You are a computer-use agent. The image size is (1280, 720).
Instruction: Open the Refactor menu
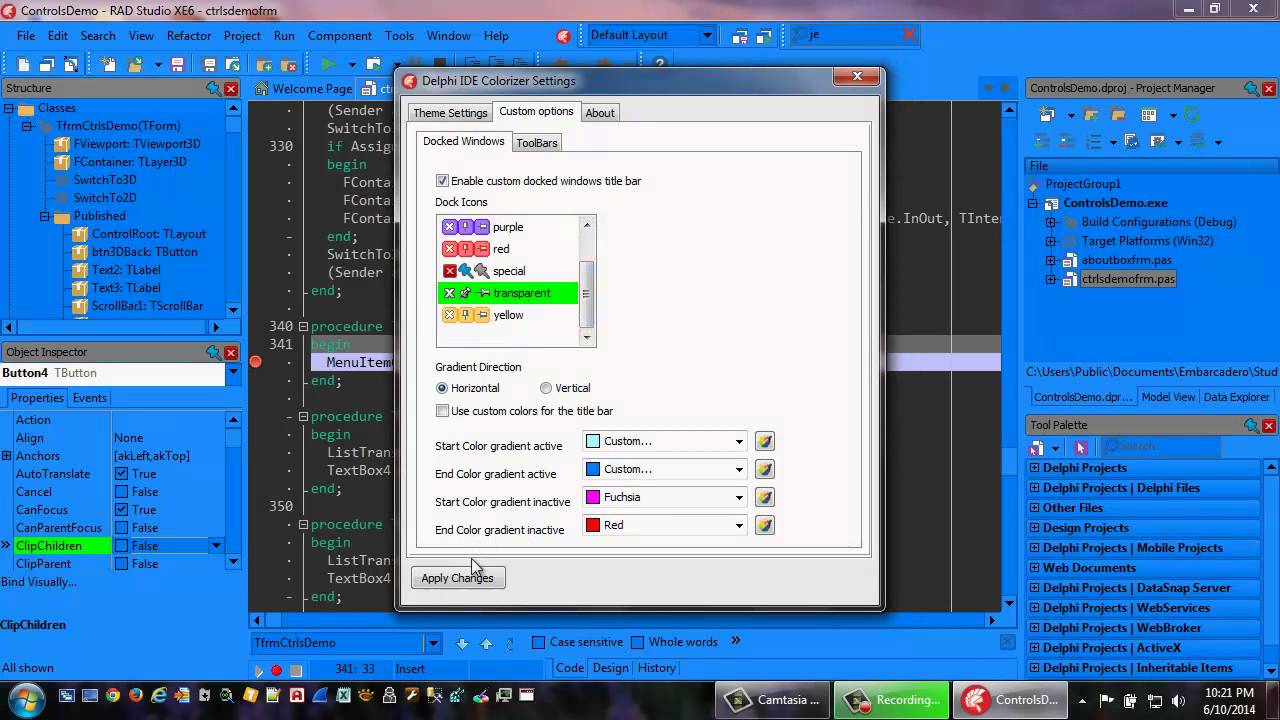(x=189, y=36)
